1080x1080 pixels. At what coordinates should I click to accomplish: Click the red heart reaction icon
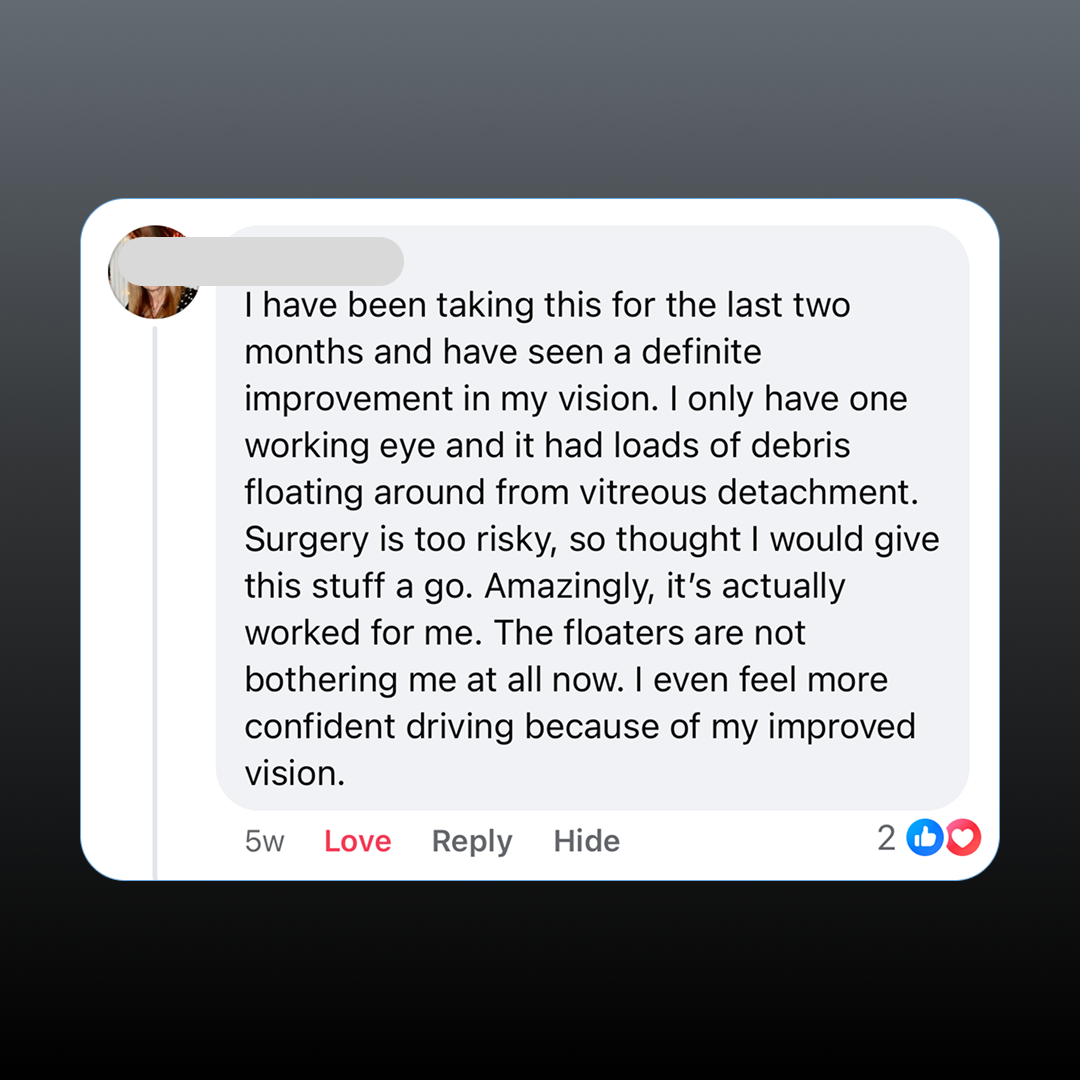click(x=963, y=838)
